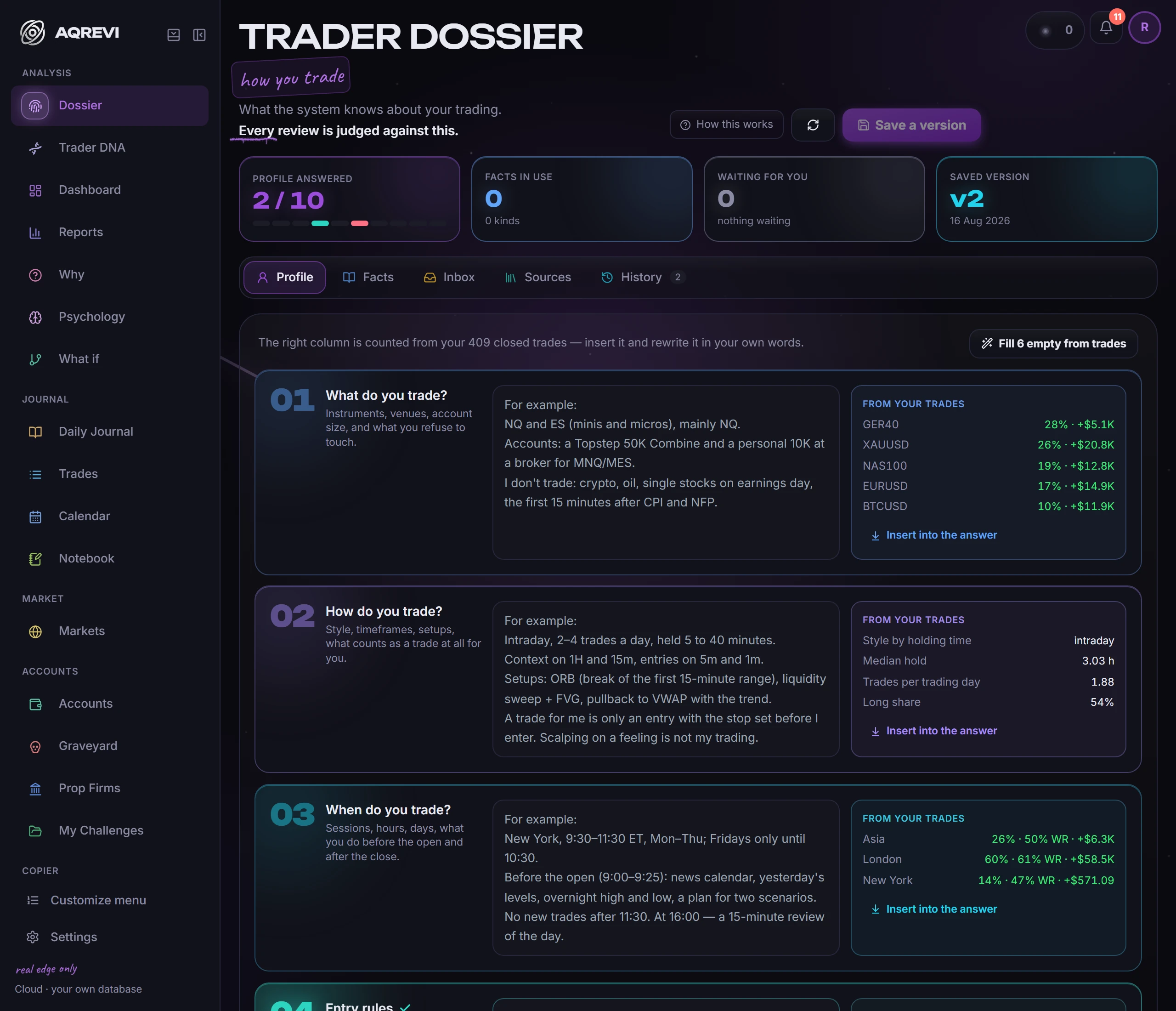Viewport: 1176px width, 1011px height.
Task: Collapse the sidebar with panel icon
Action: [x=199, y=35]
